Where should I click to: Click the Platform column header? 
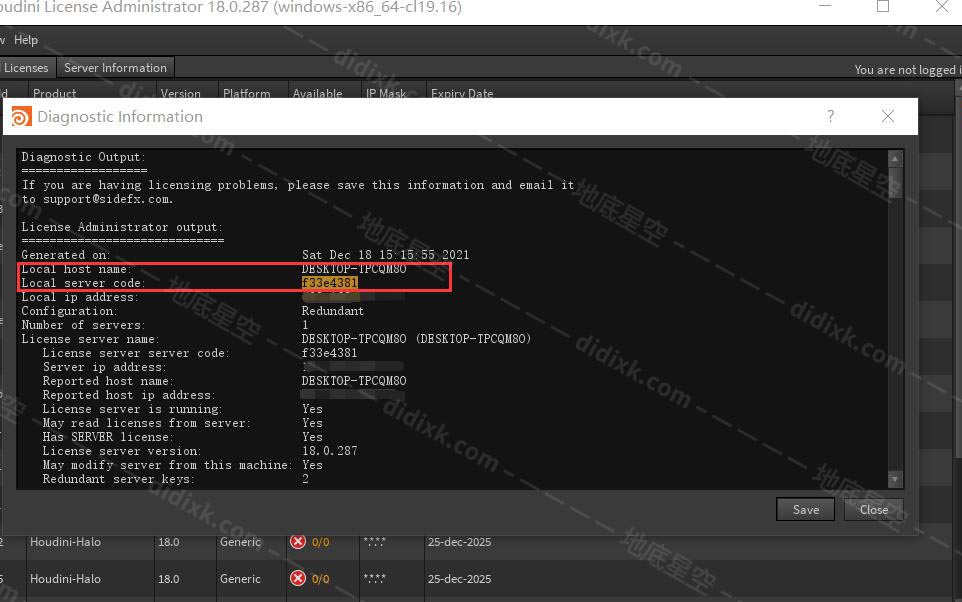pos(247,93)
